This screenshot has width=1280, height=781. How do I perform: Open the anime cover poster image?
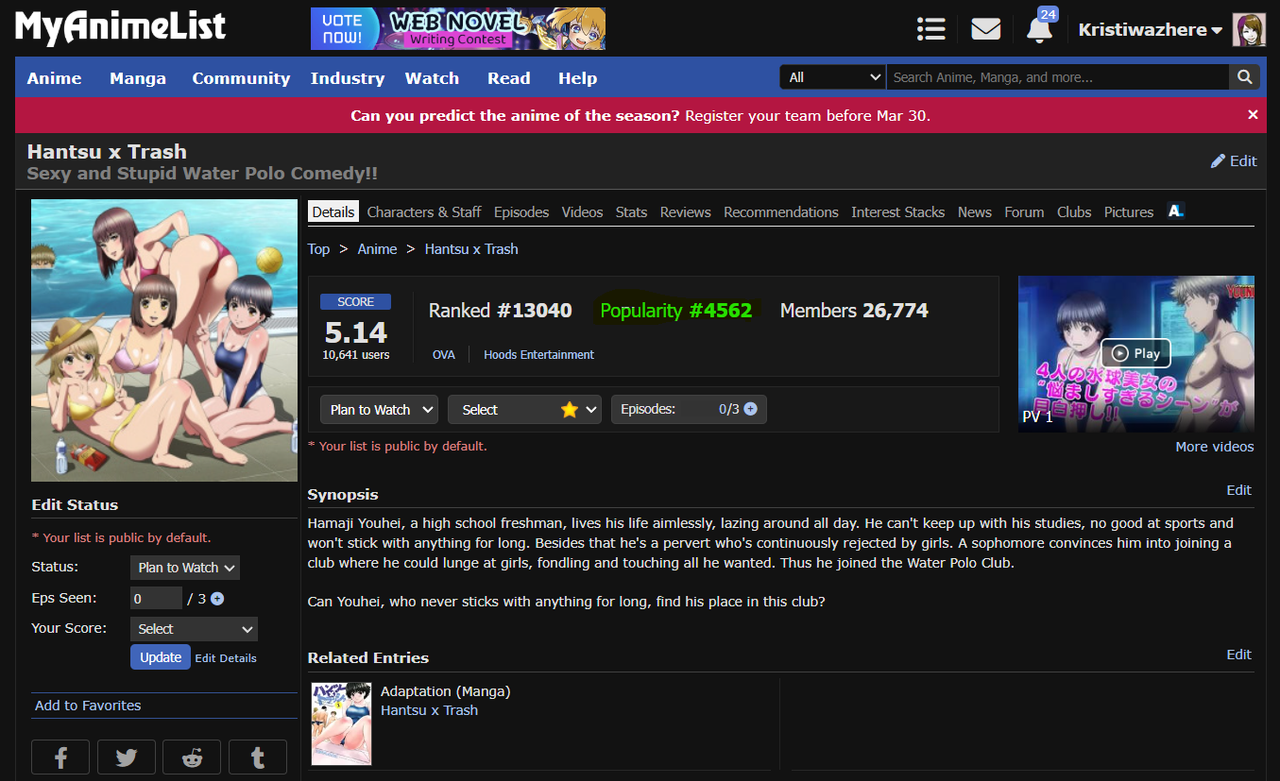pos(164,340)
